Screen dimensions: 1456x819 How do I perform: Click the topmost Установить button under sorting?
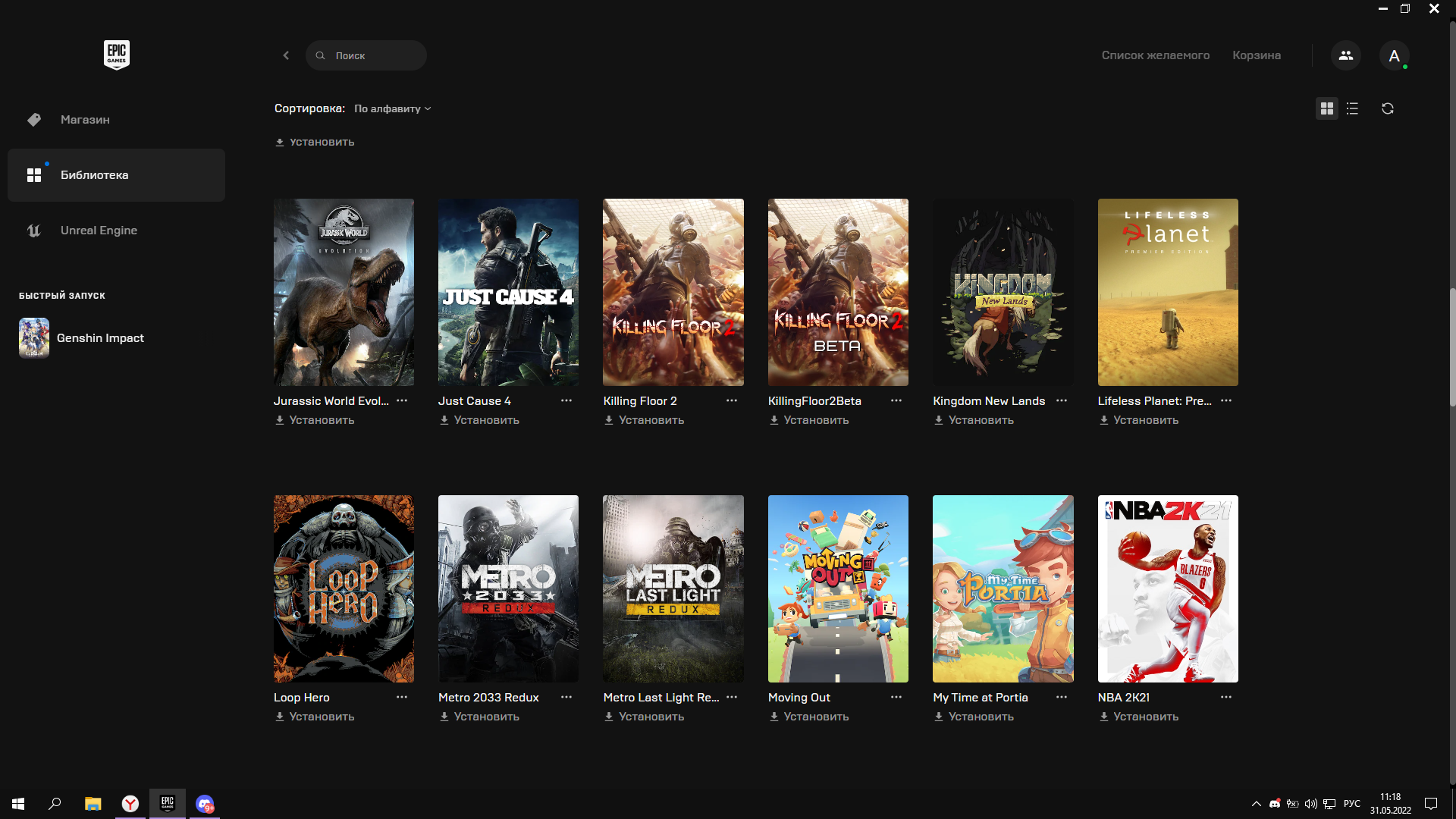pos(315,142)
